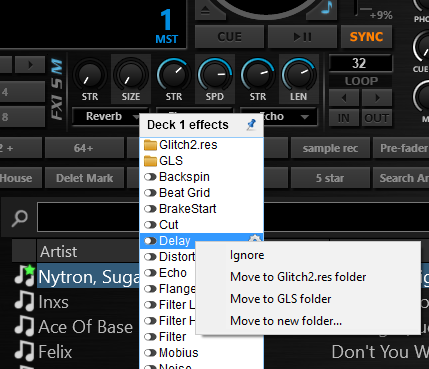Open the Reverb effect dropdown
Viewport: 429px width, 369px height.
(110, 116)
